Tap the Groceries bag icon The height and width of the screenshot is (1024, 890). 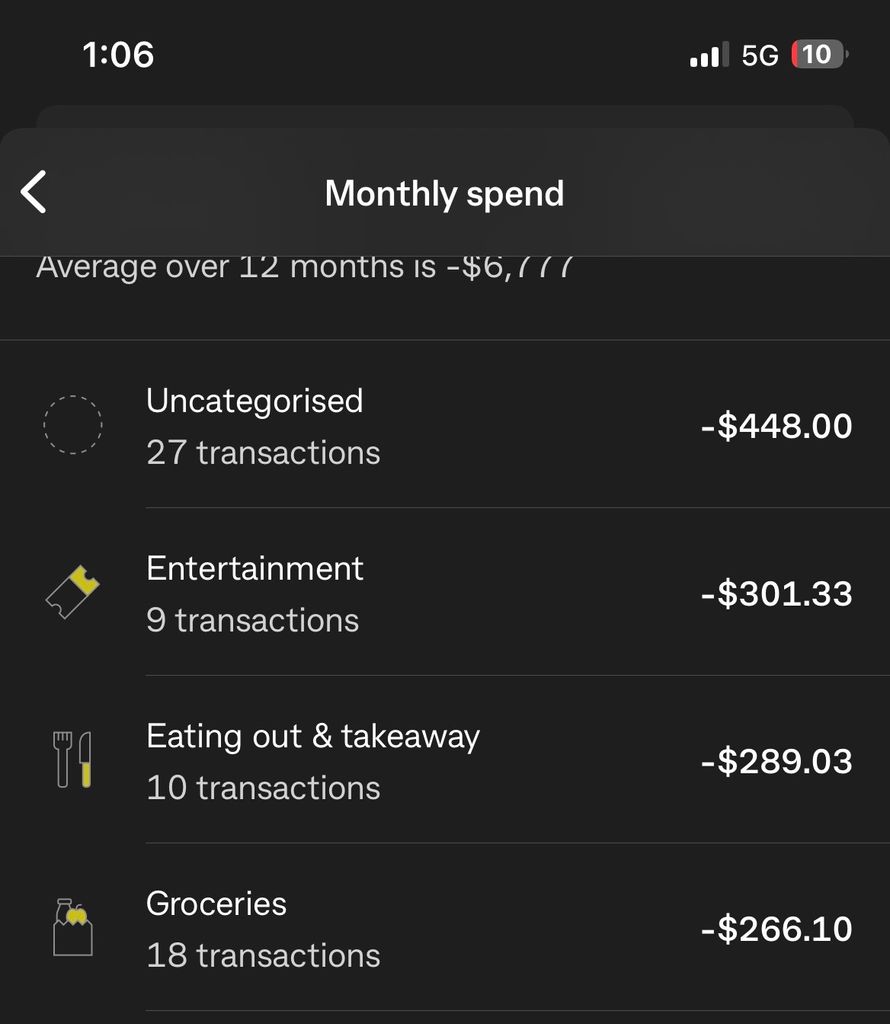[73, 927]
